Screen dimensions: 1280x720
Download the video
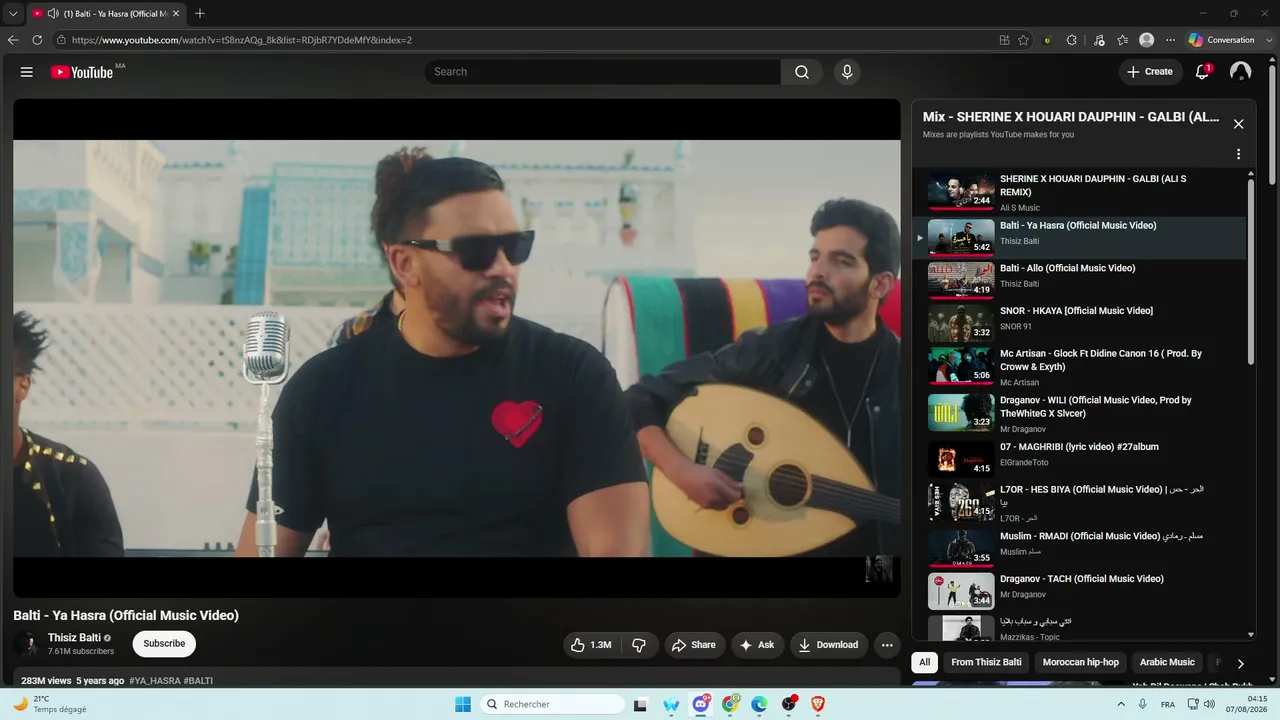click(x=829, y=645)
